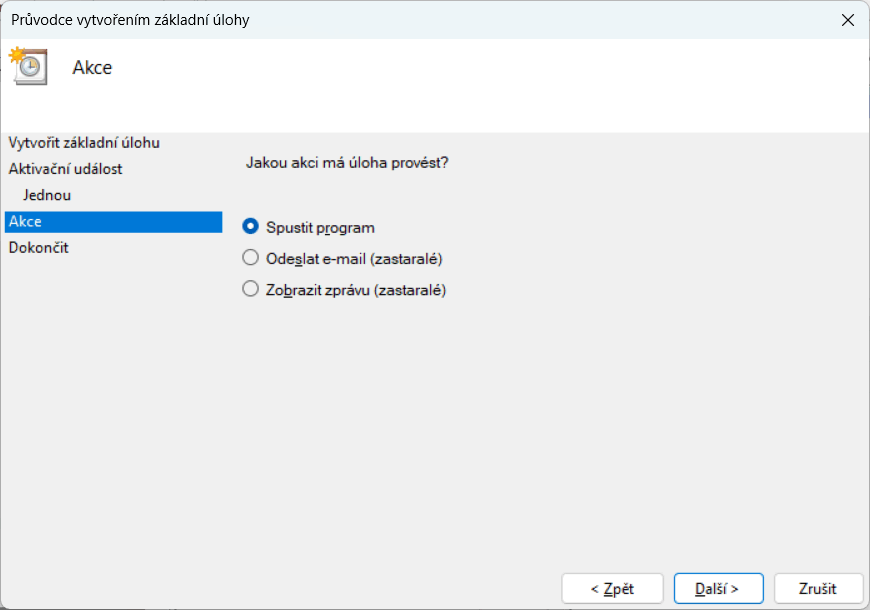Close the wizard window with the X
This screenshot has width=870, height=610.
point(848,19)
